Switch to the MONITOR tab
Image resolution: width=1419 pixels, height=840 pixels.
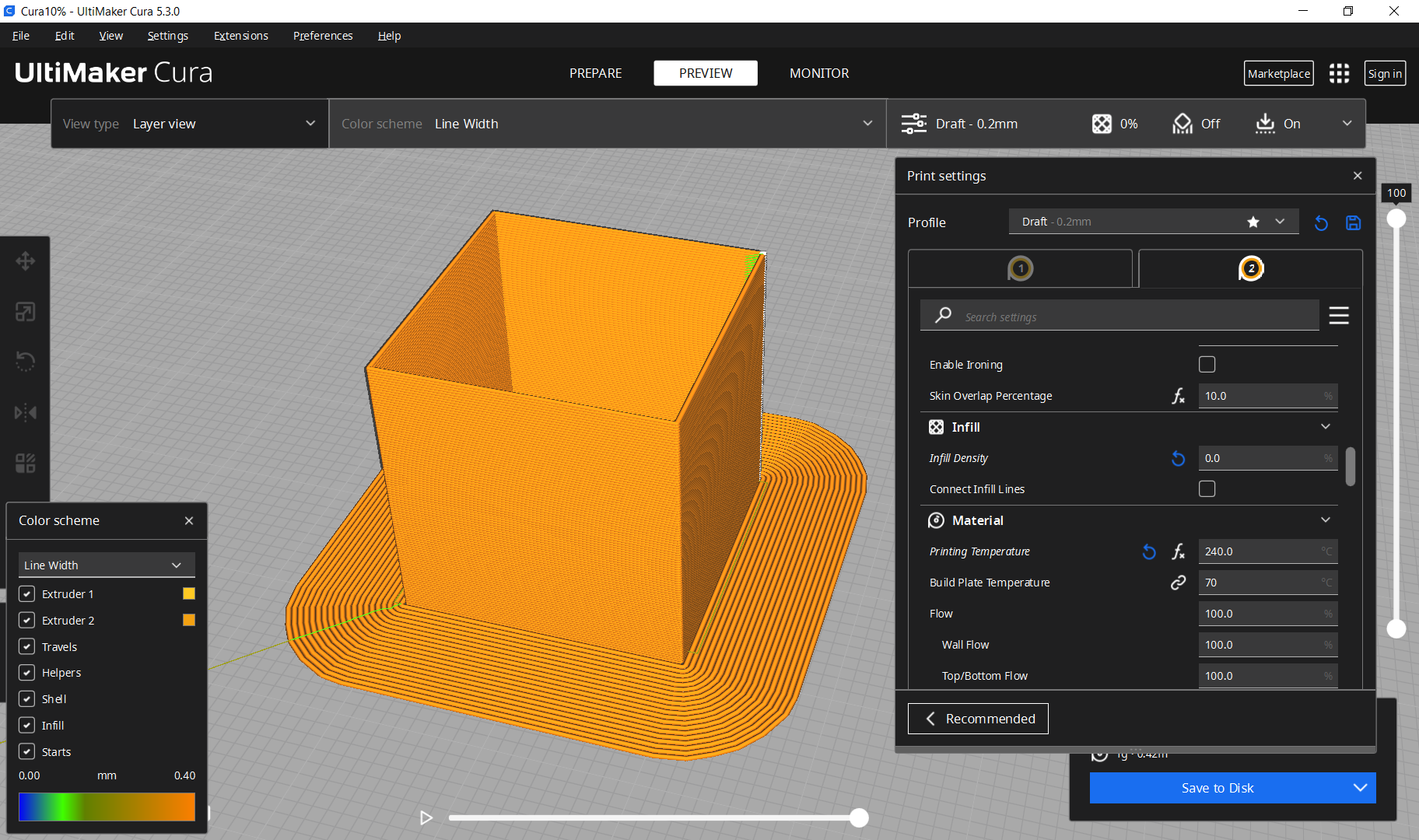(x=818, y=73)
